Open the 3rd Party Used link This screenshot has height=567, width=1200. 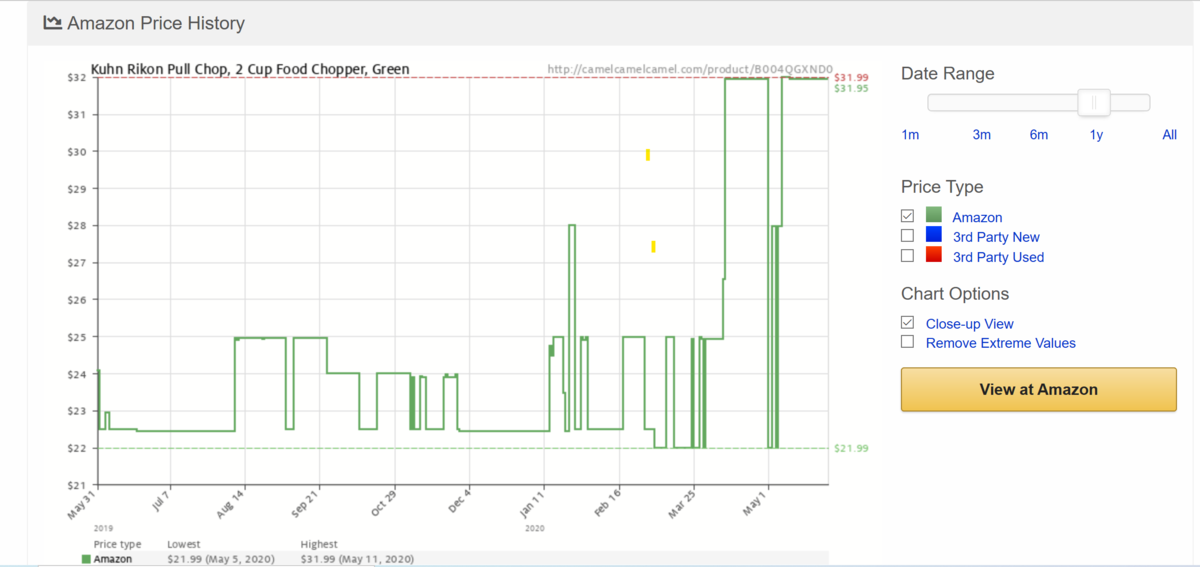(x=998, y=257)
